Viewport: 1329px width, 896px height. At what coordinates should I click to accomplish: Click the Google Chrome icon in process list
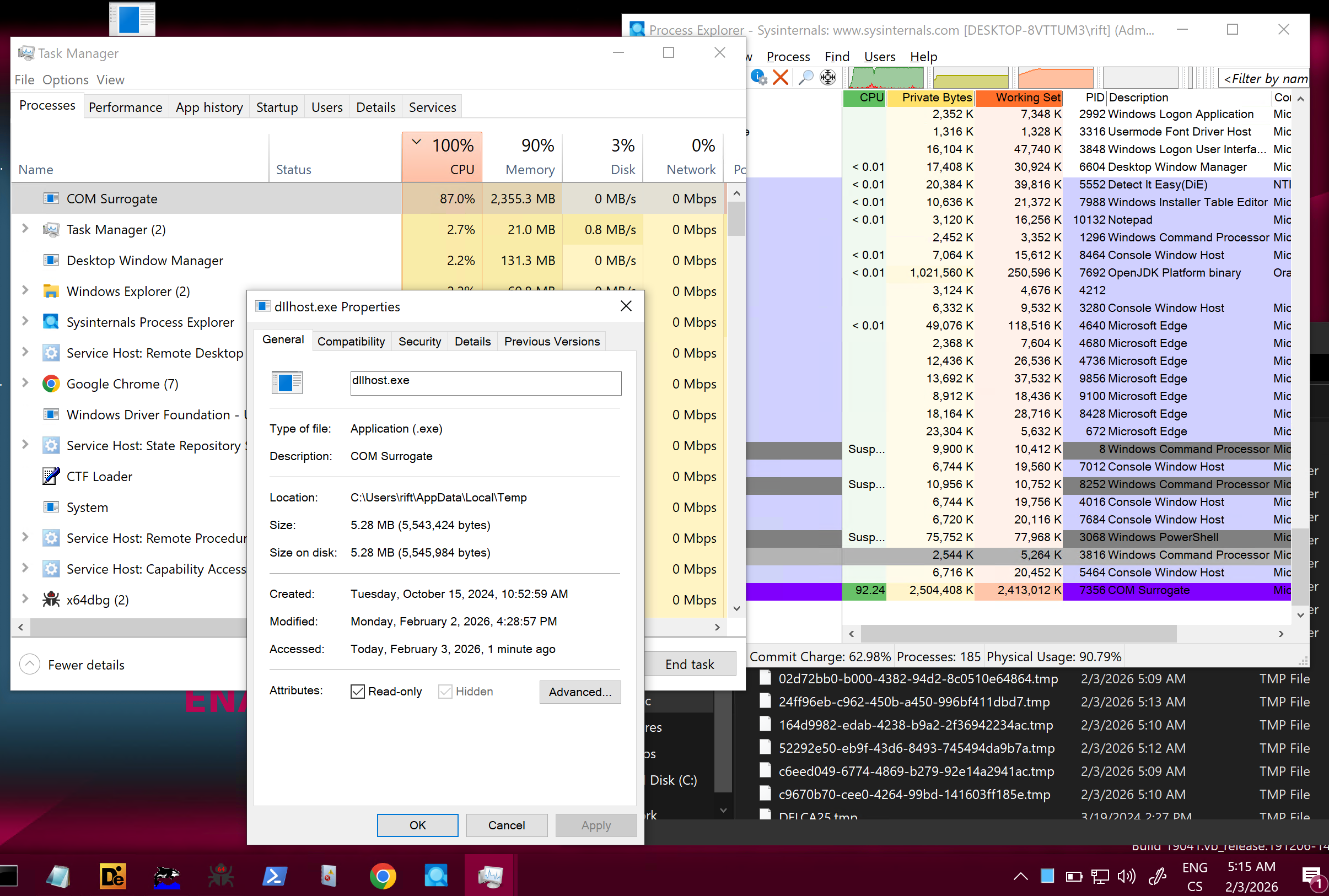pyautogui.click(x=51, y=384)
